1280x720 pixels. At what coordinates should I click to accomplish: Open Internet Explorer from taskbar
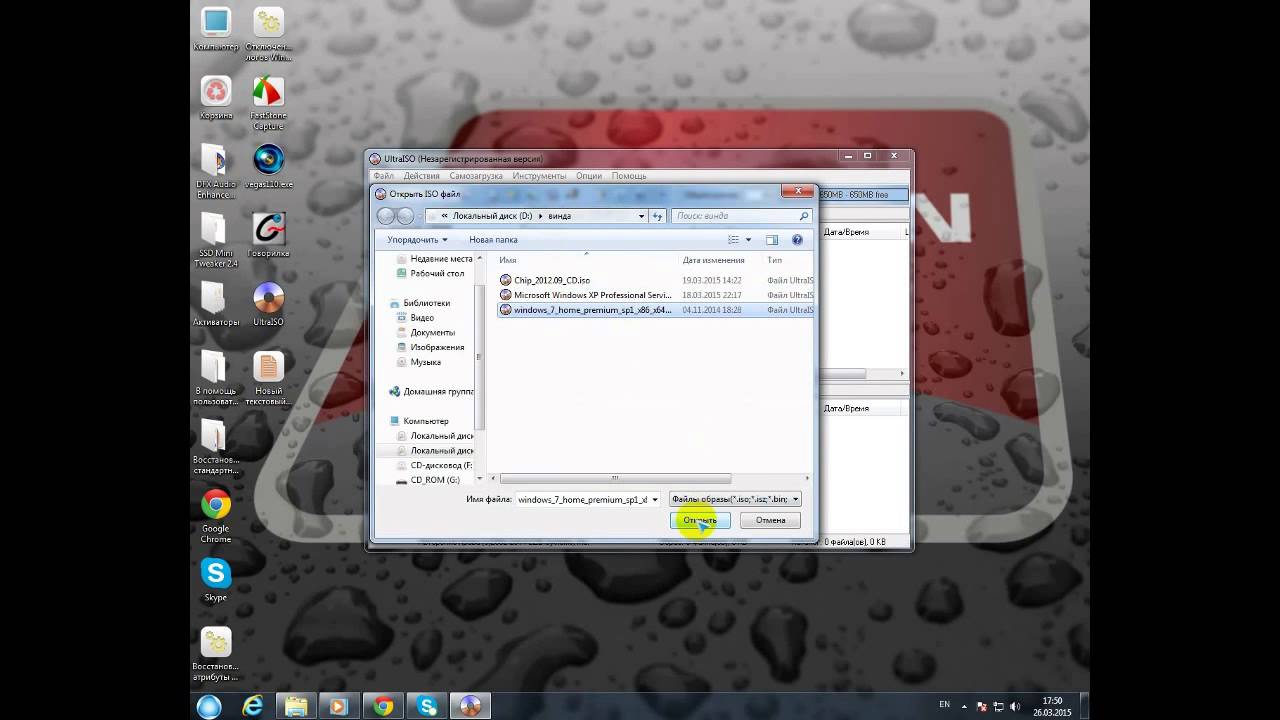coord(253,706)
